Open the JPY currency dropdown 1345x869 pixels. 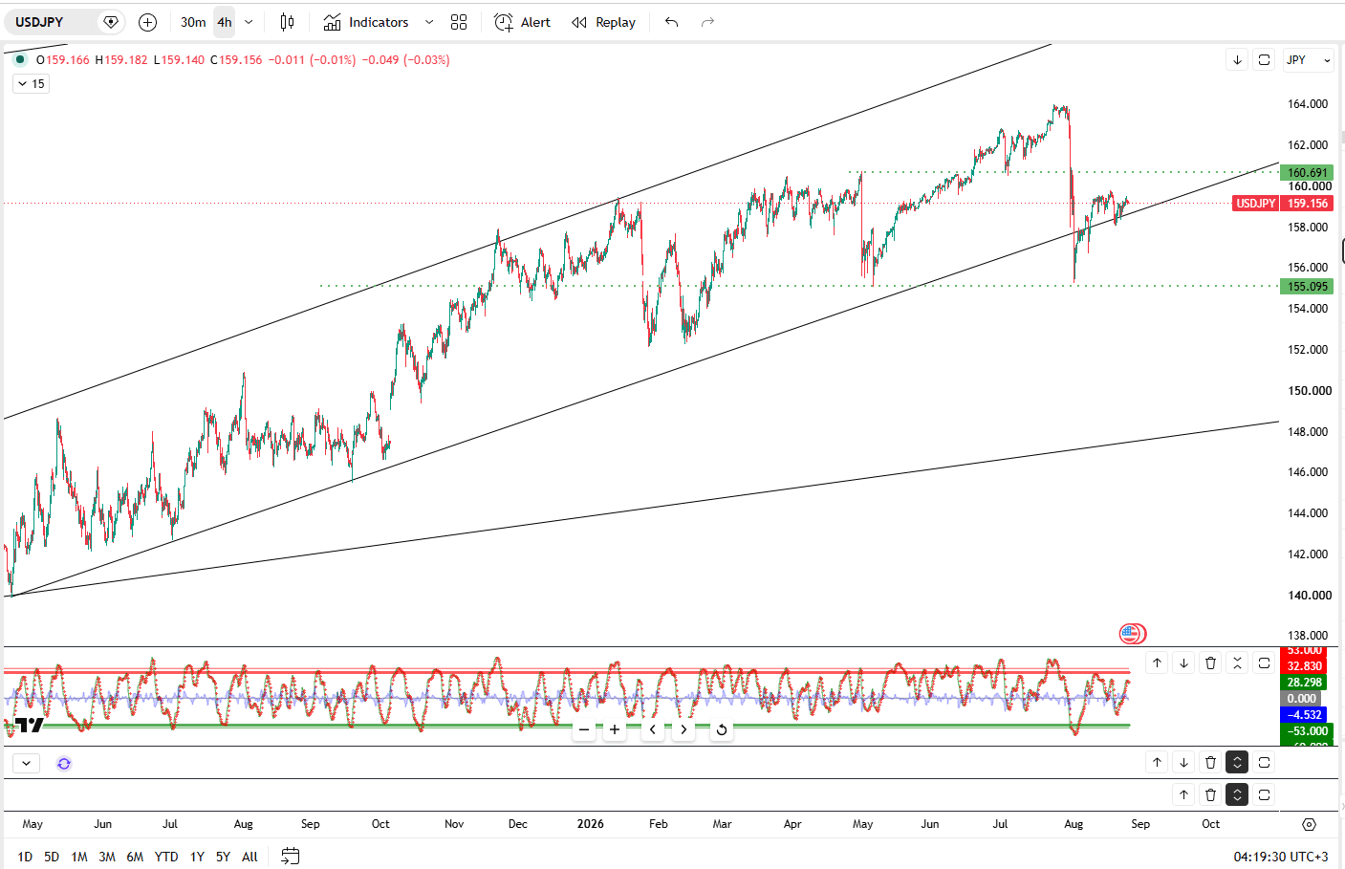tap(1308, 60)
